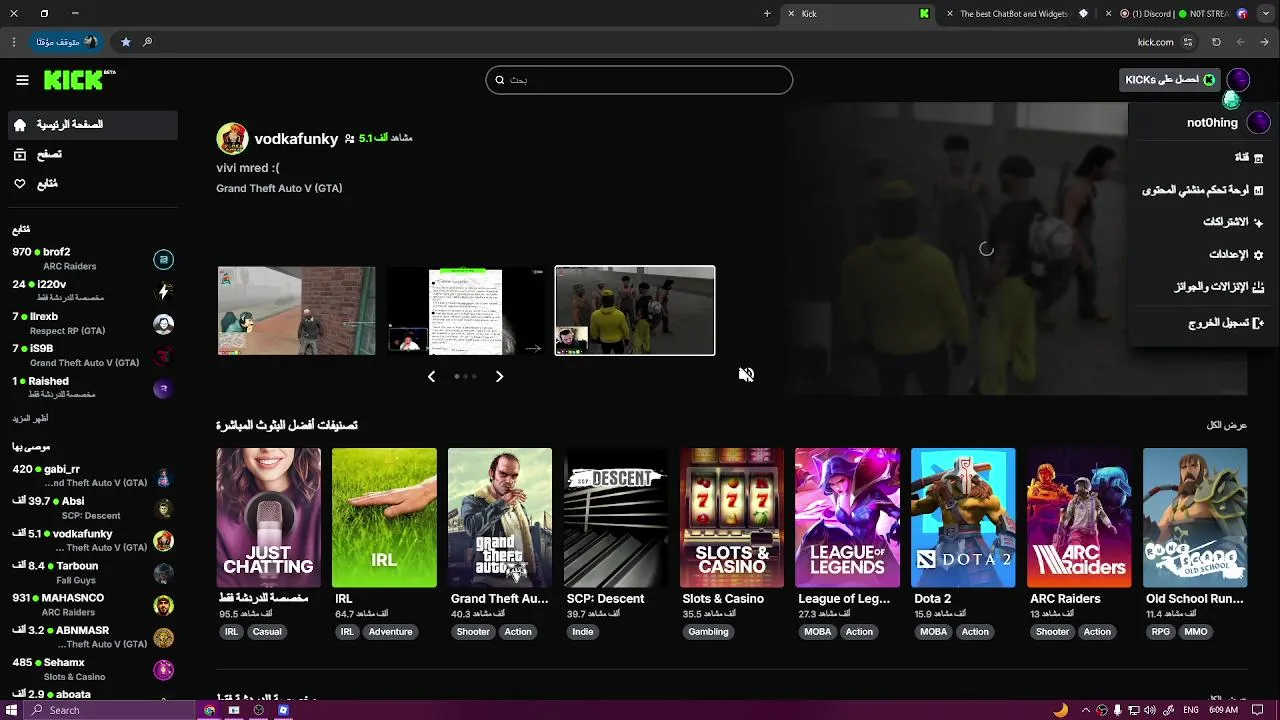Screen dimensions: 1280x720
Task: Click the view all categories link
Action: [x=1227, y=425]
